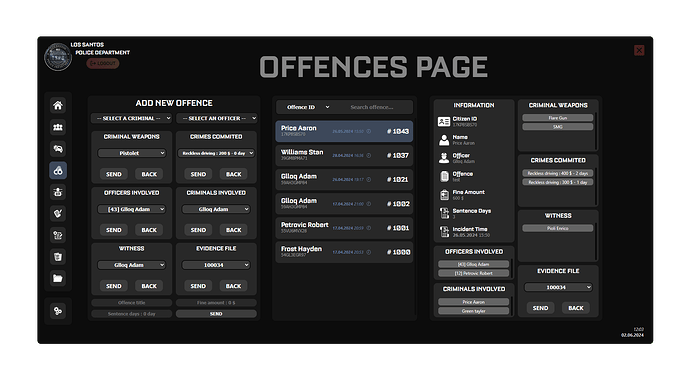Expand the Select an Officer dropdown

216,118
